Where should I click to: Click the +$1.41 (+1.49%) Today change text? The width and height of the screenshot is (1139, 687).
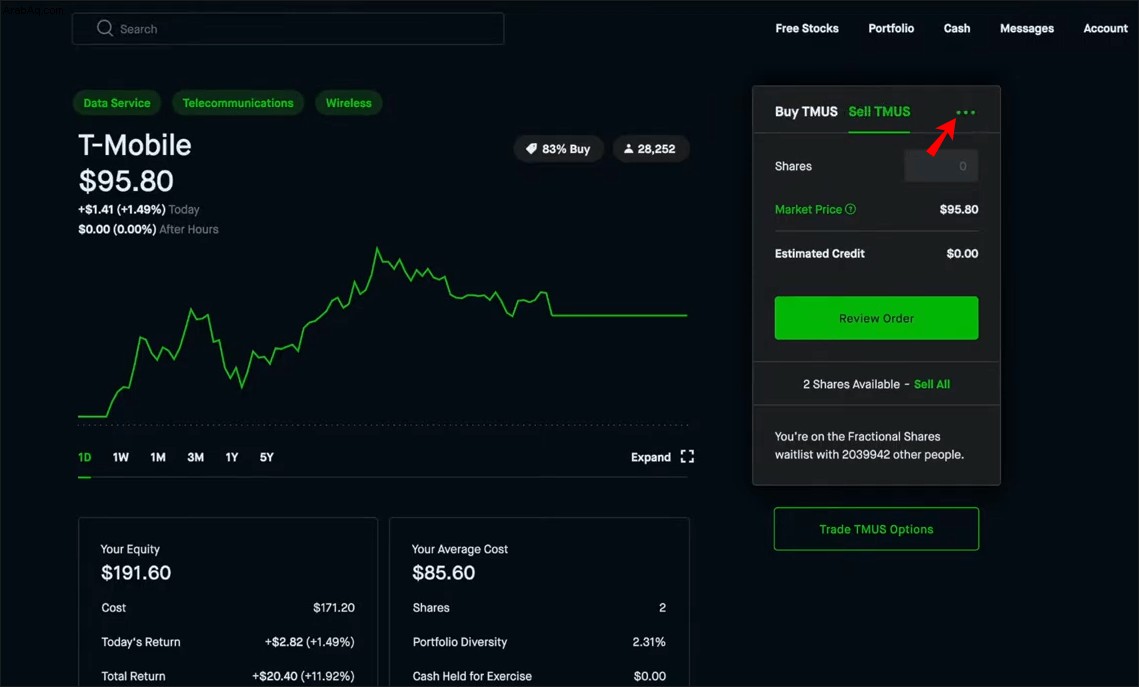coord(139,209)
